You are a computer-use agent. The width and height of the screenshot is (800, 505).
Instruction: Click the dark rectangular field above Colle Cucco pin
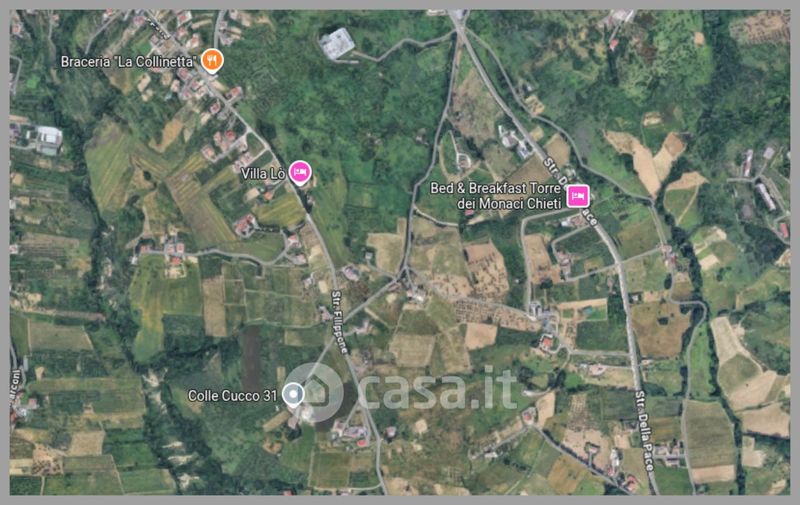pos(251,355)
